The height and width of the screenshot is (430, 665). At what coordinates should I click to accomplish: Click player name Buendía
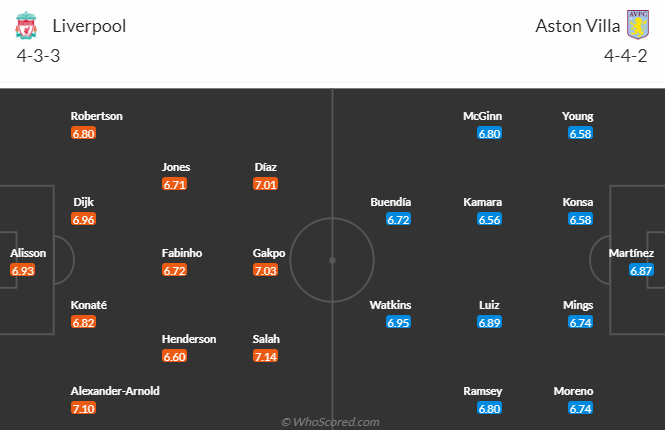(x=391, y=202)
